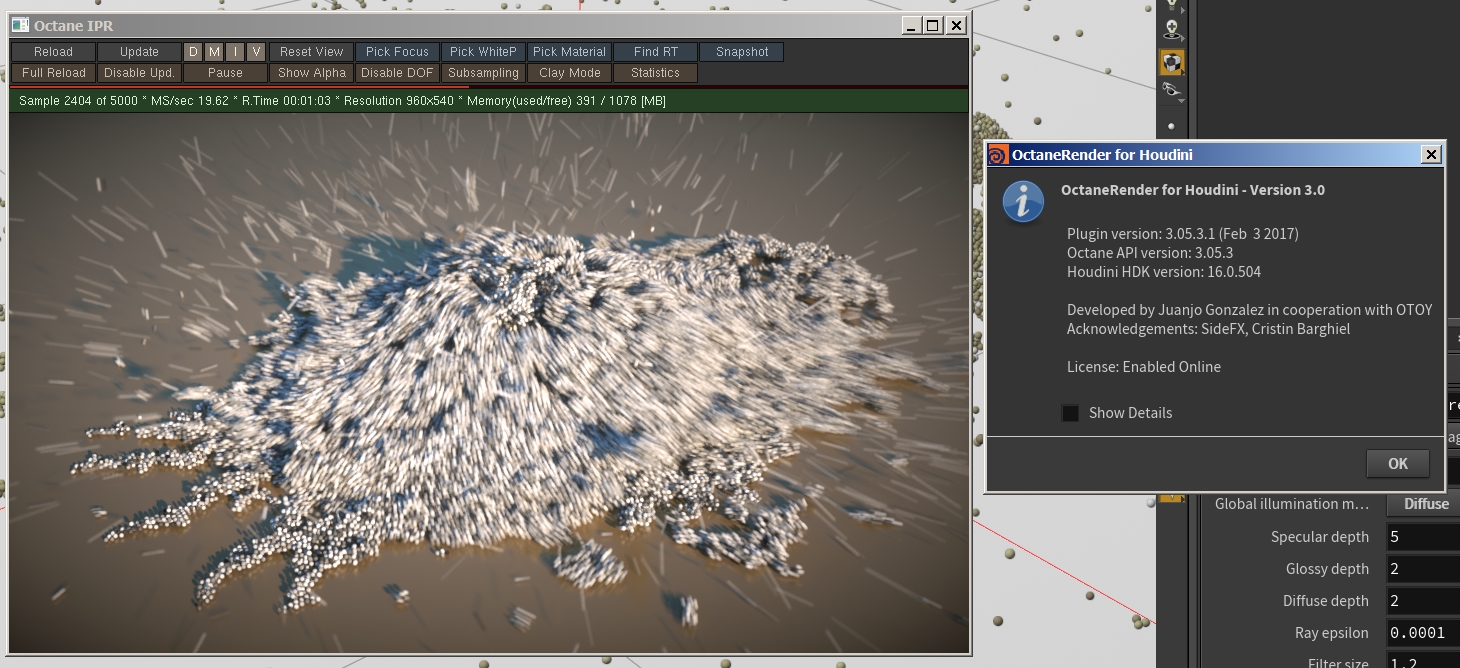Click the Glossy depth input field
This screenshot has width=1460, height=668.
[1423, 569]
